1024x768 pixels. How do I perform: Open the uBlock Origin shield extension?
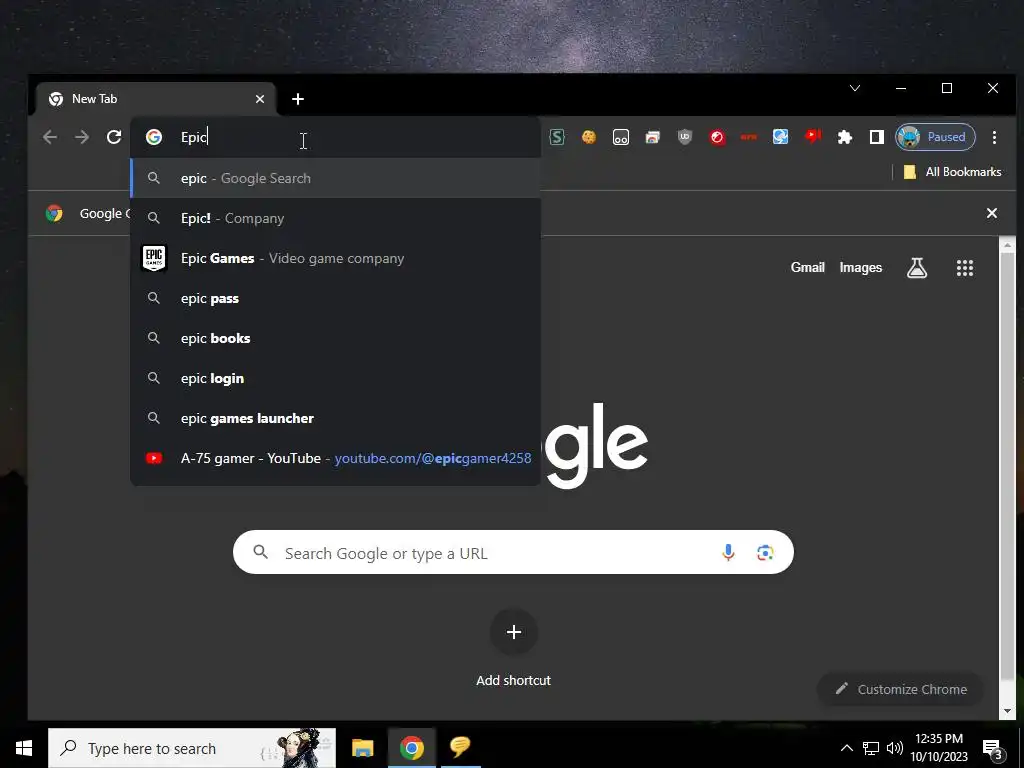pos(684,137)
